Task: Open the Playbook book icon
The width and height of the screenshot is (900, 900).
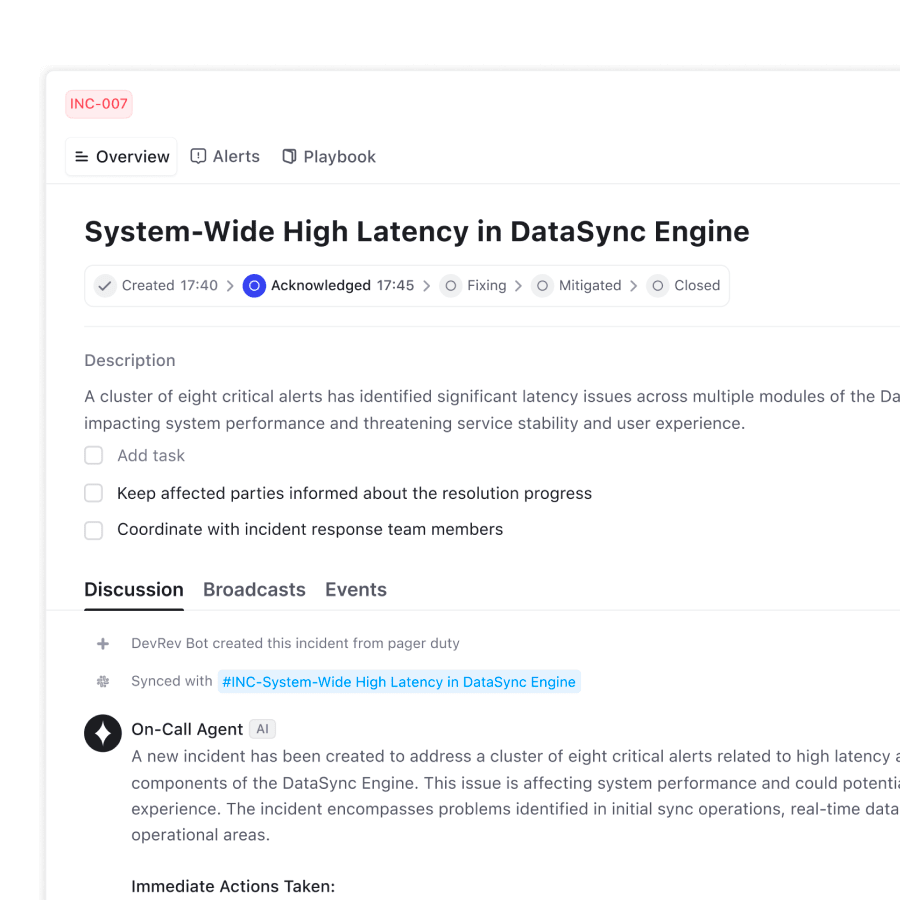Action: coord(288,156)
